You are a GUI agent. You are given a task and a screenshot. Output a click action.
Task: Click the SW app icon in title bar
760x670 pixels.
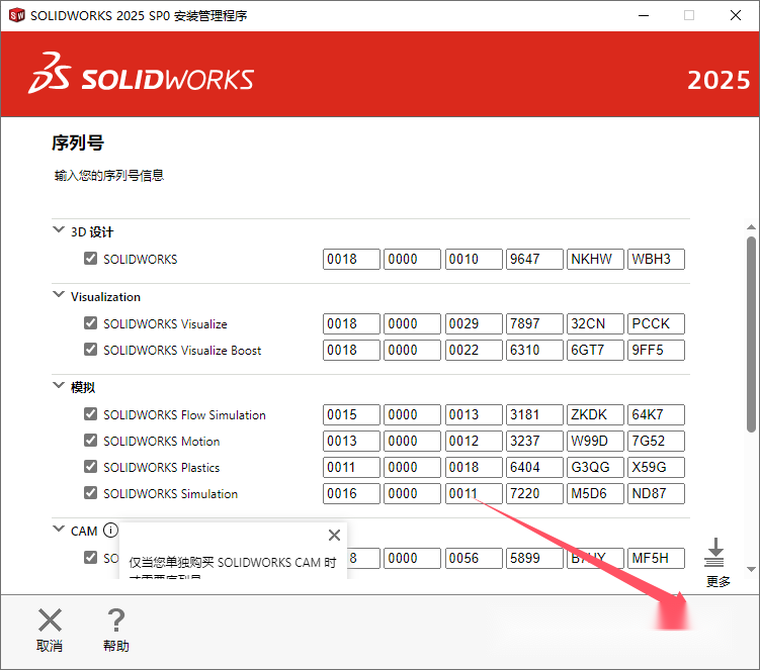pyautogui.click(x=15, y=15)
